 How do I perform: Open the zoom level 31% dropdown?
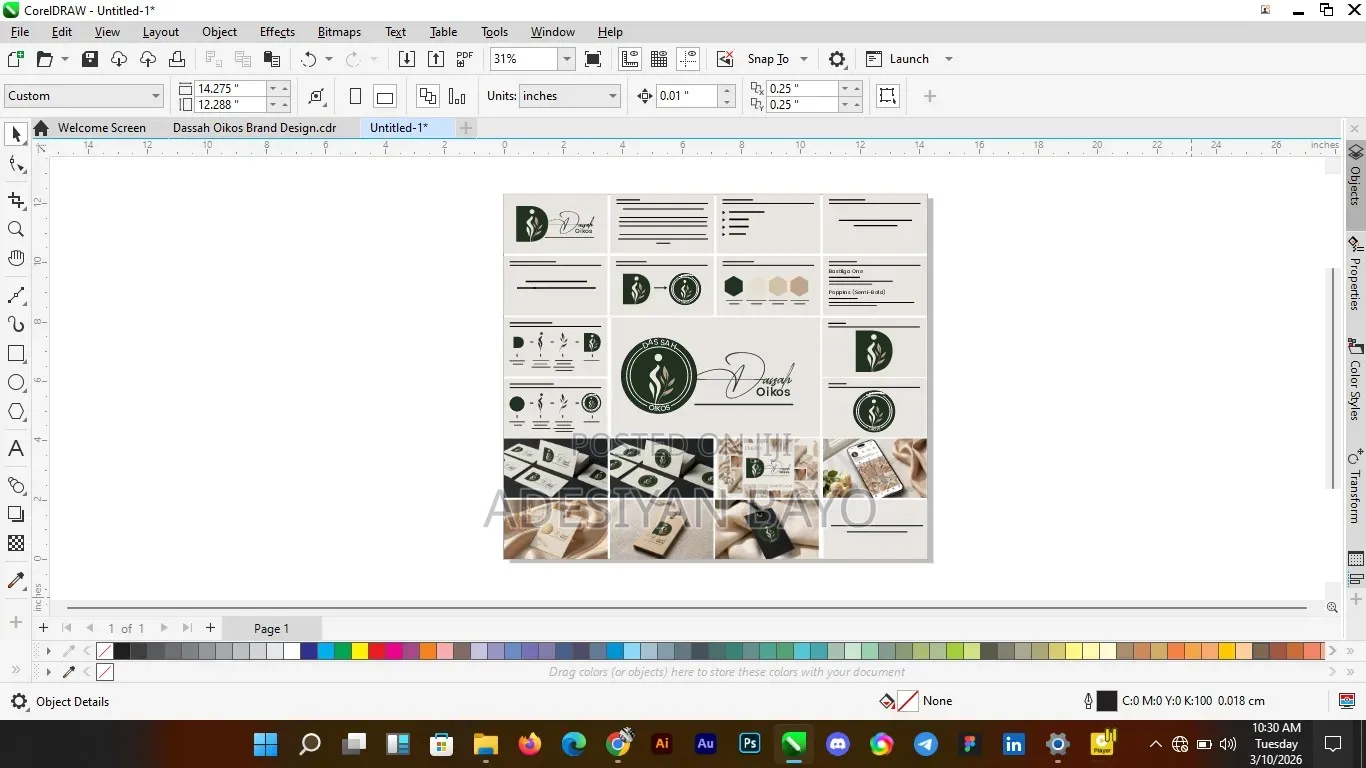tap(566, 59)
